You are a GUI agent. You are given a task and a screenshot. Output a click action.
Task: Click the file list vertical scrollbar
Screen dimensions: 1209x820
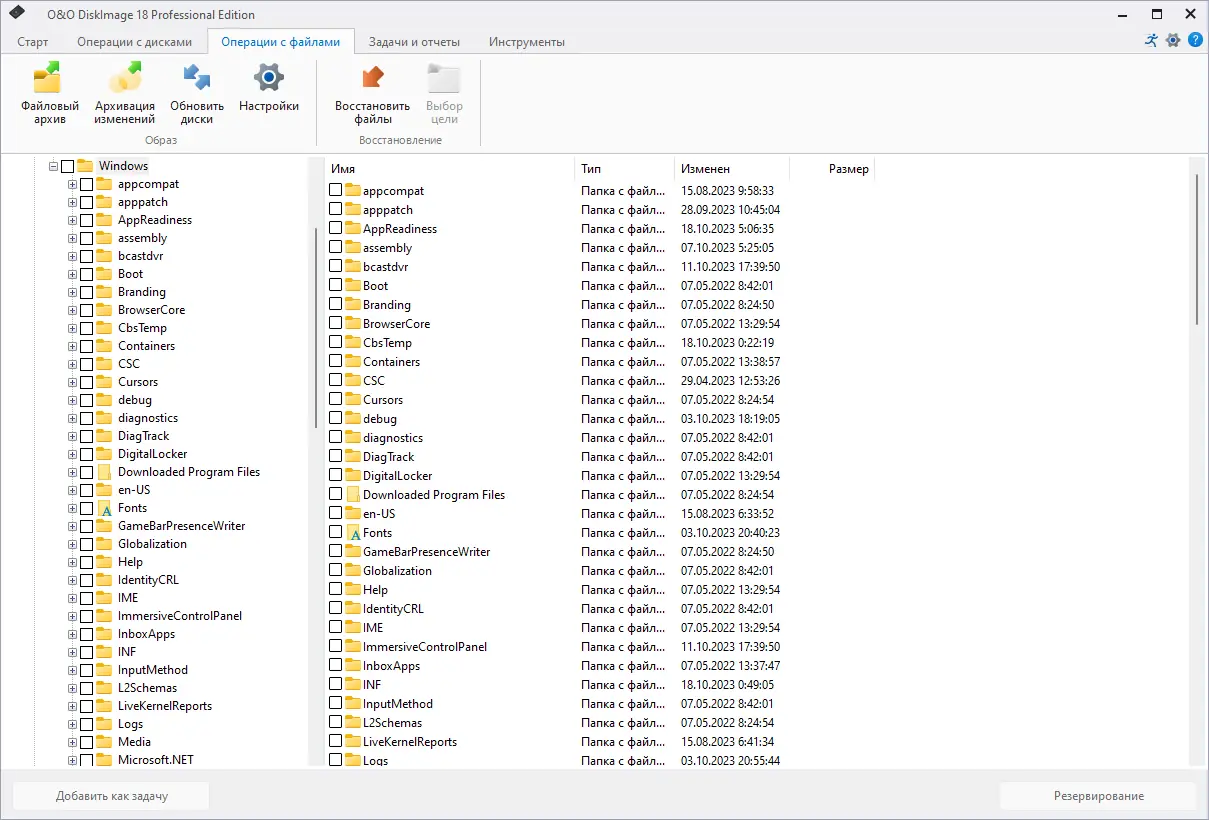pos(1196,248)
